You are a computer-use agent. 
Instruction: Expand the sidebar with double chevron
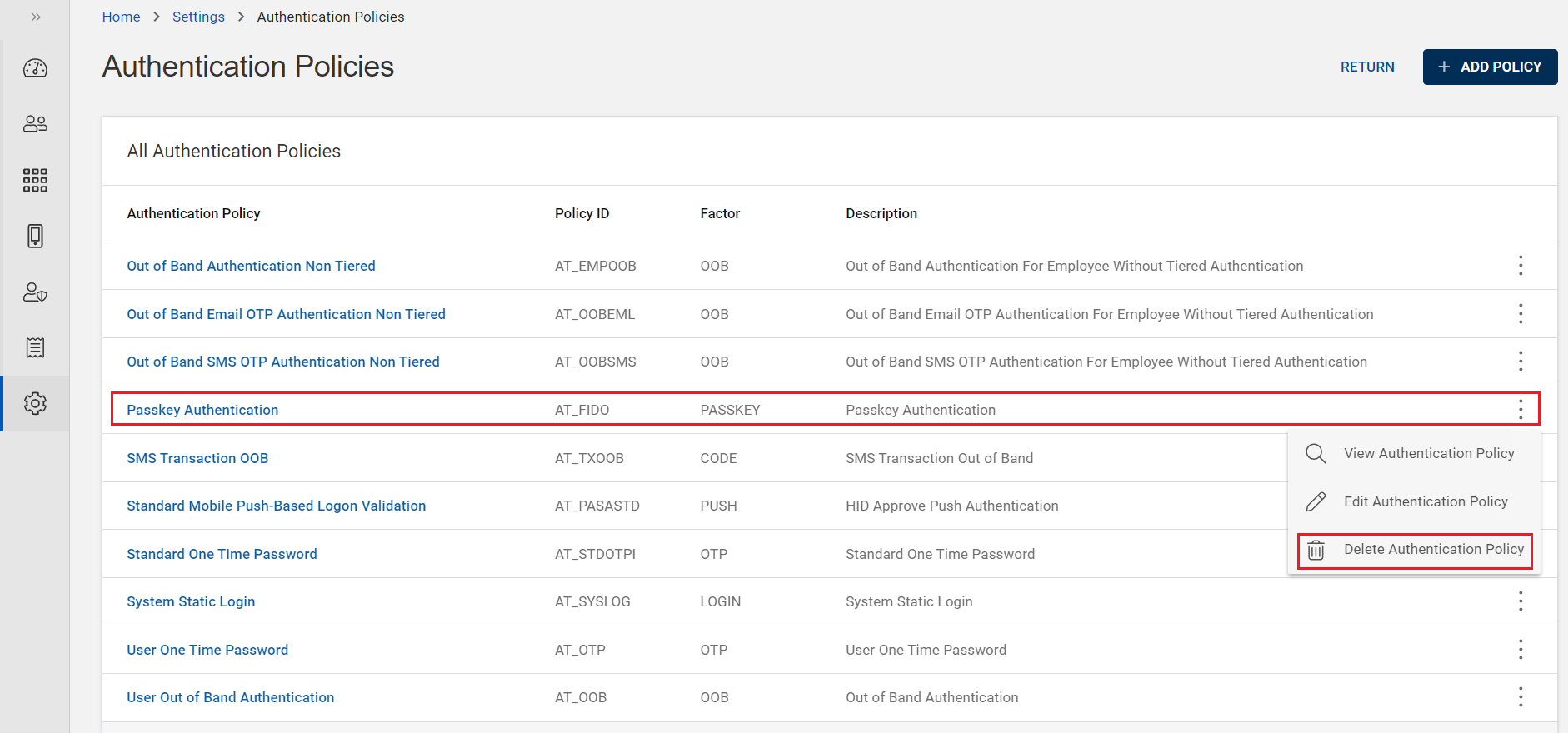click(36, 17)
